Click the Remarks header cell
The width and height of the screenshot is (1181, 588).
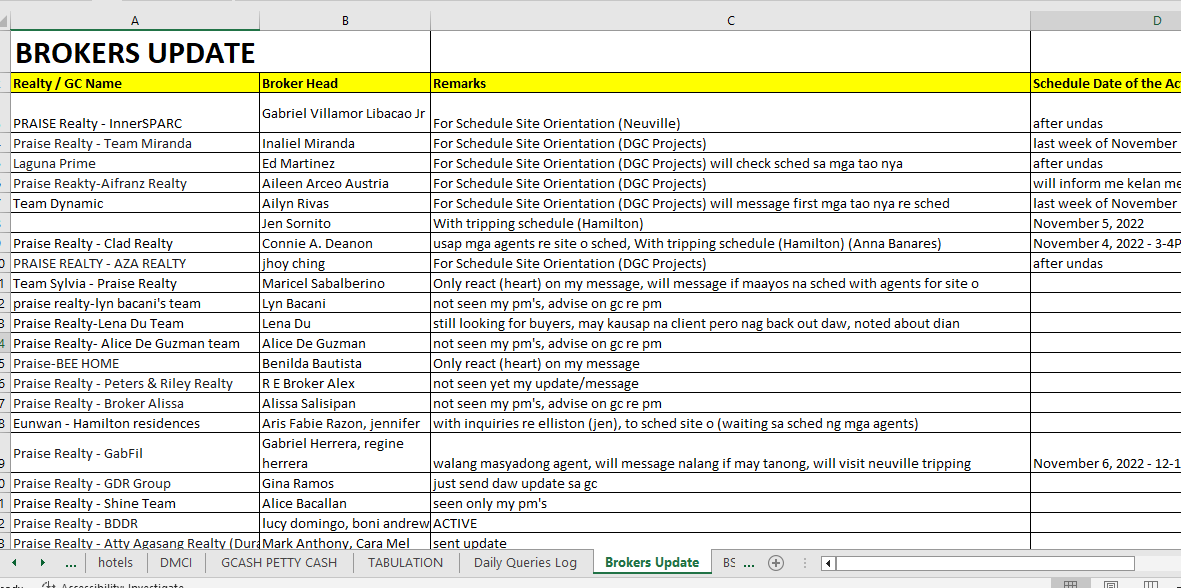coord(730,84)
